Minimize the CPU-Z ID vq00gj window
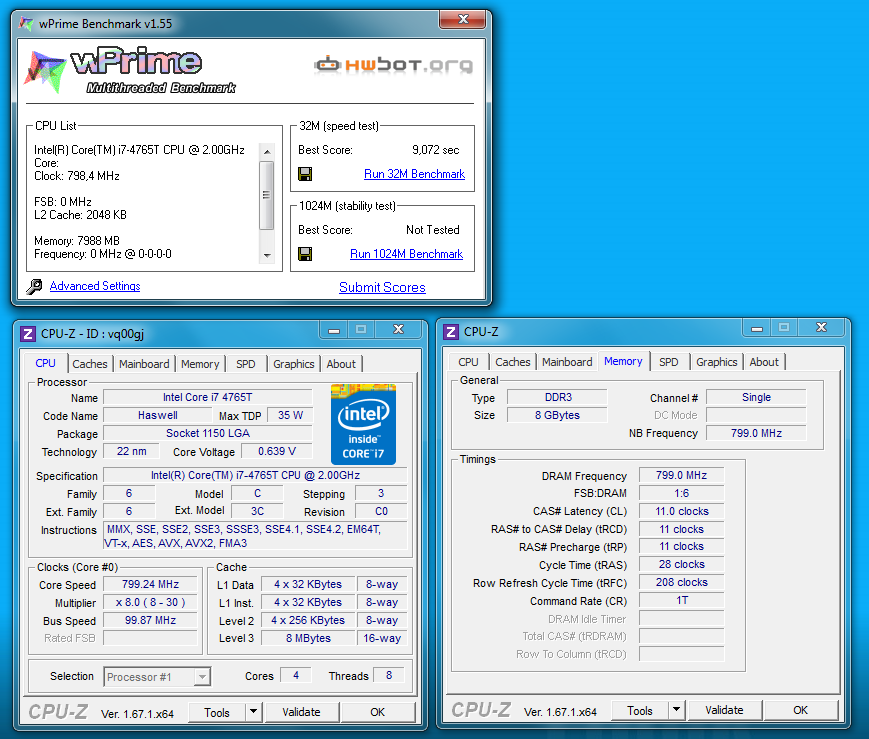The height and width of the screenshot is (739, 869). tap(334, 330)
